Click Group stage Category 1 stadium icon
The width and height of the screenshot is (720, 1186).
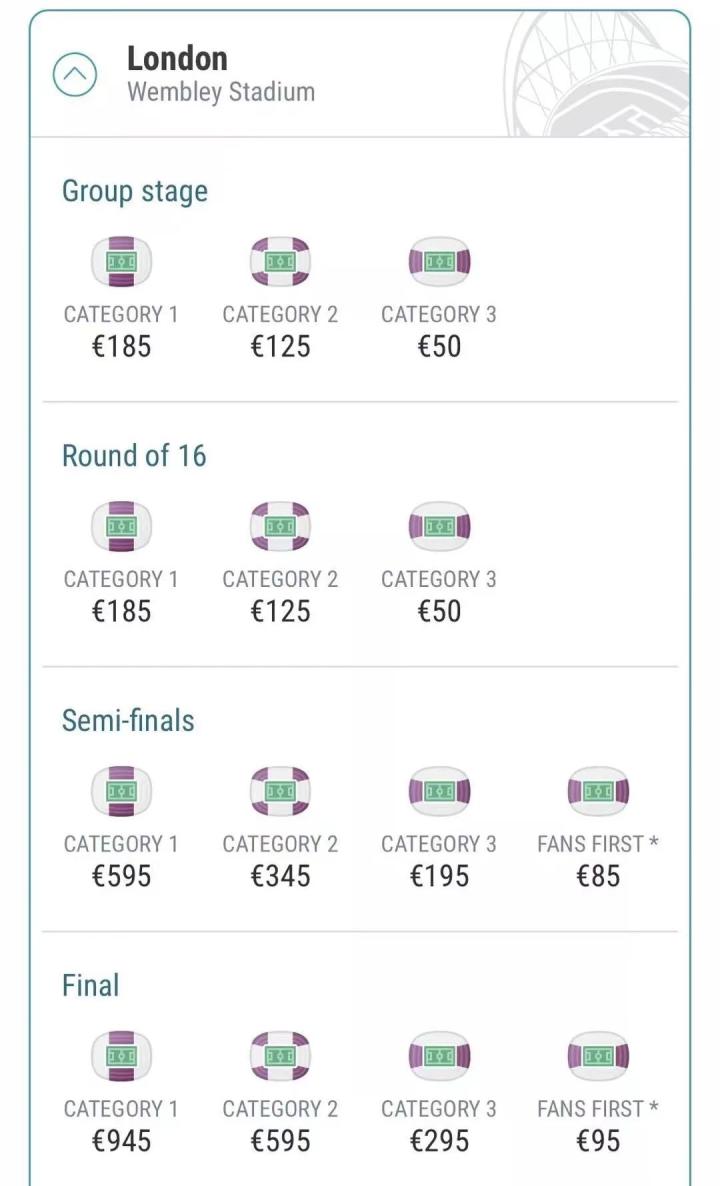pos(121,262)
